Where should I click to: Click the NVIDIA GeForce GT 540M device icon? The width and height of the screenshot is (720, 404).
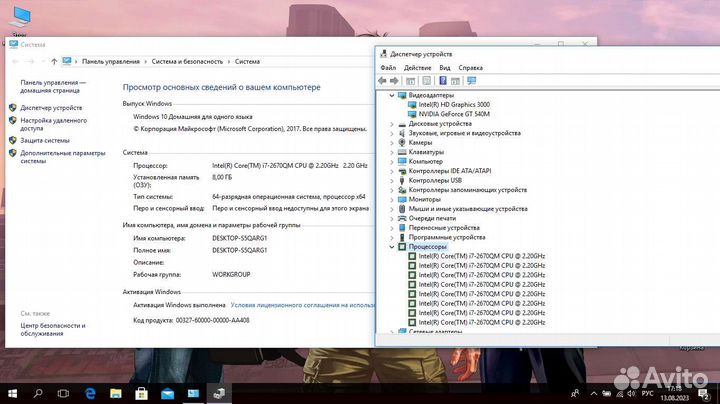click(412, 114)
